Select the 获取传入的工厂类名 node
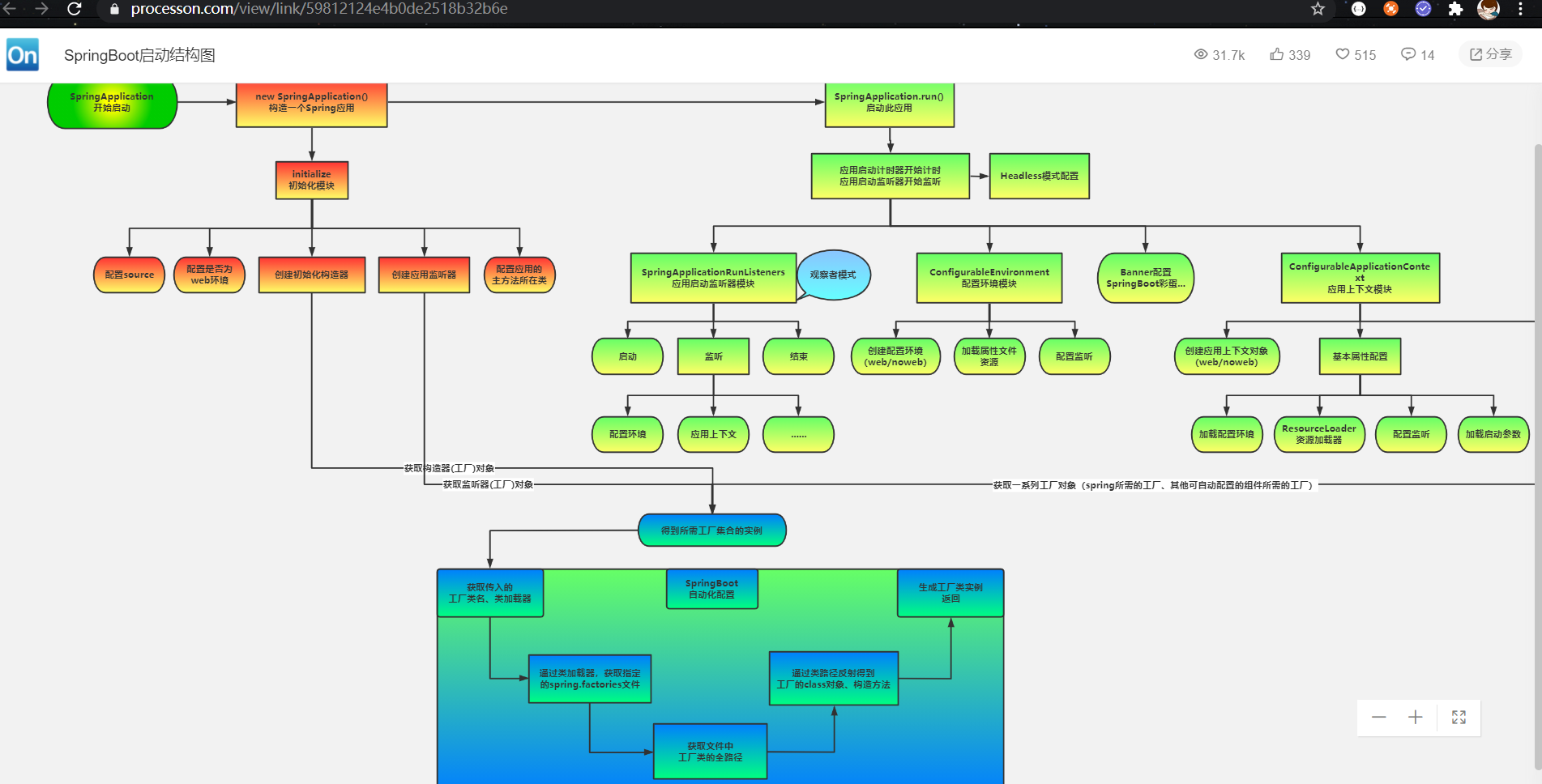 (490, 593)
